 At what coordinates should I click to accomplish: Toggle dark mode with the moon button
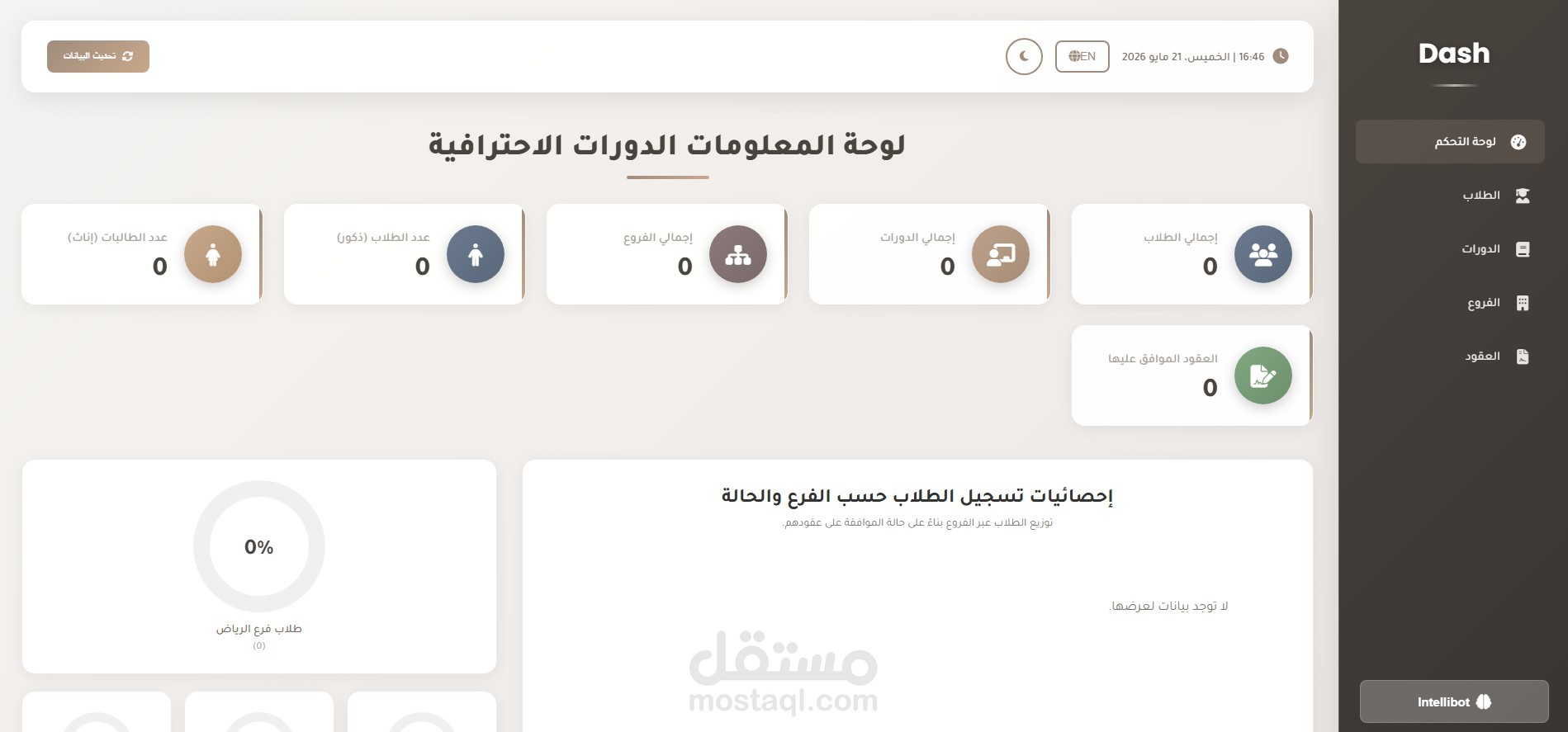(x=1024, y=56)
